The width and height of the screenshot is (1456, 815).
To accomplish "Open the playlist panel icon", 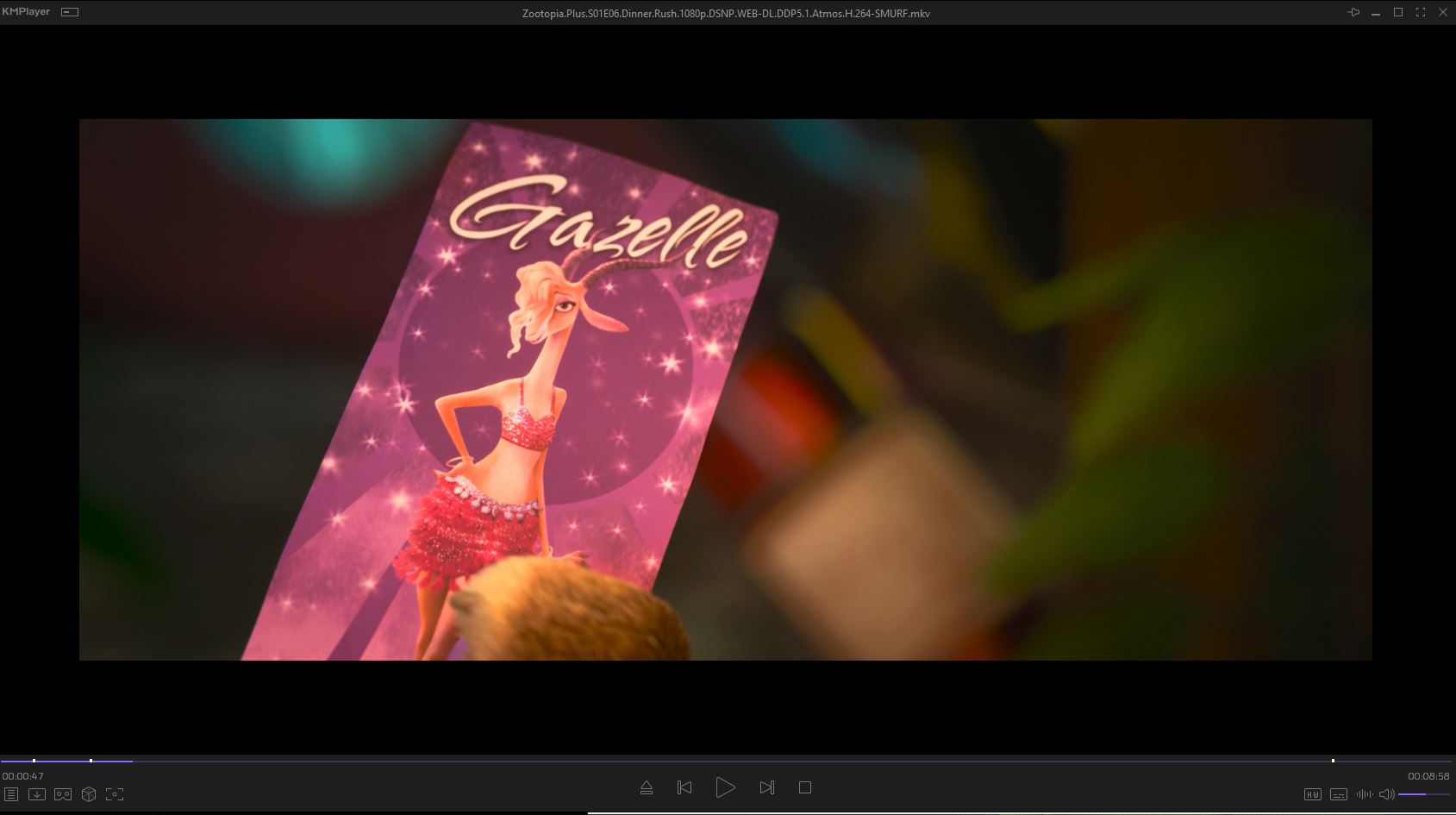I will click(x=11, y=794).
